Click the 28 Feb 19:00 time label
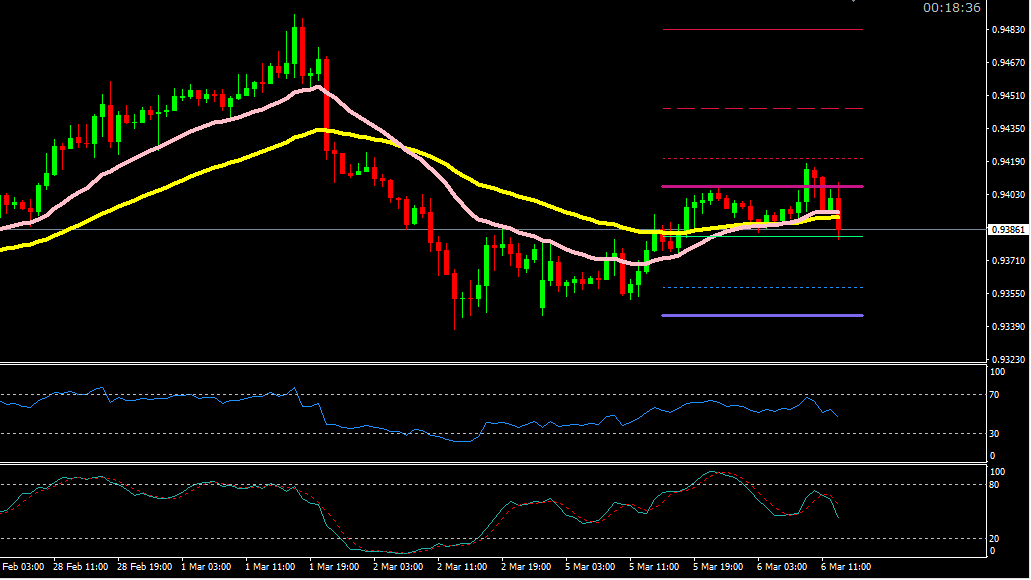1031x580 pixels. tap(145, 567)
